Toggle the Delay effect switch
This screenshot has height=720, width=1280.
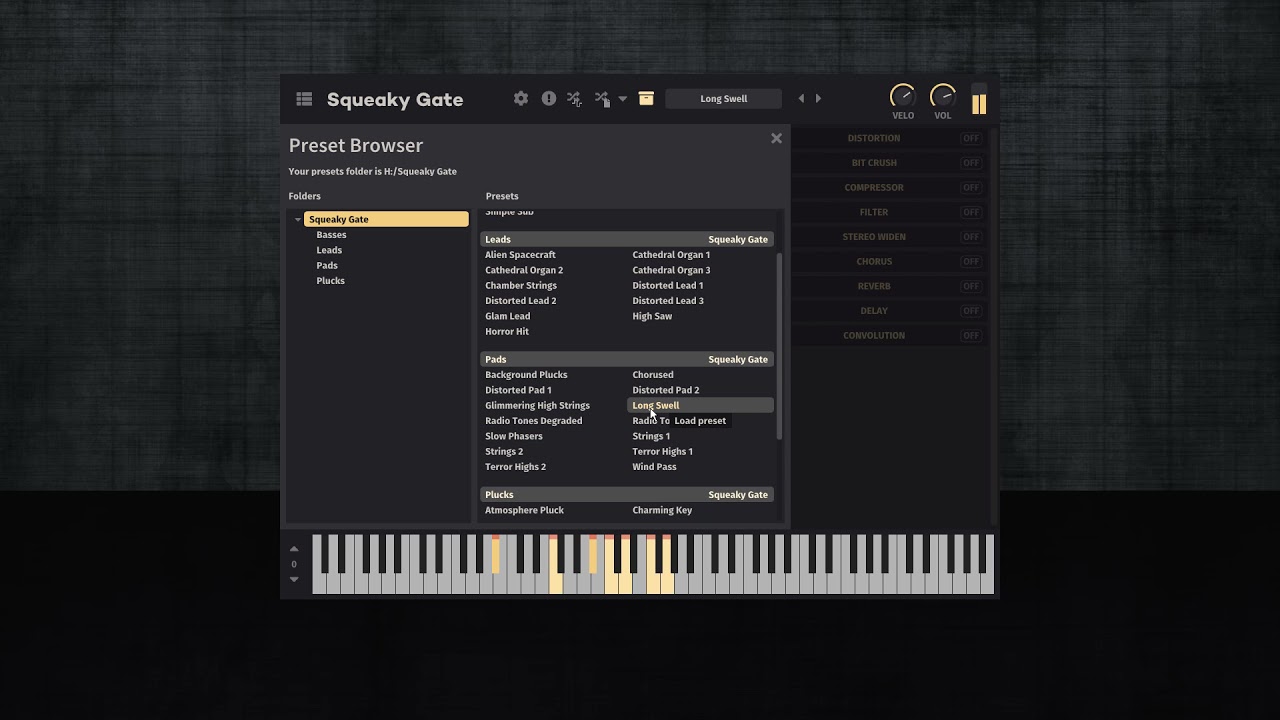click(x=970, y=311)
